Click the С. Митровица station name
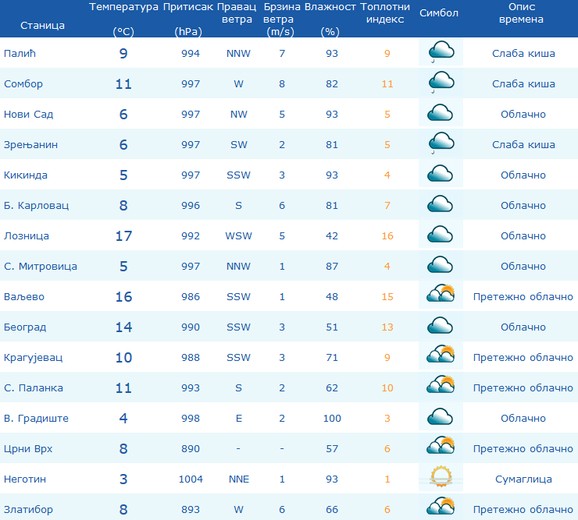This screenshot has height=520, width=578. click(41, 266)
